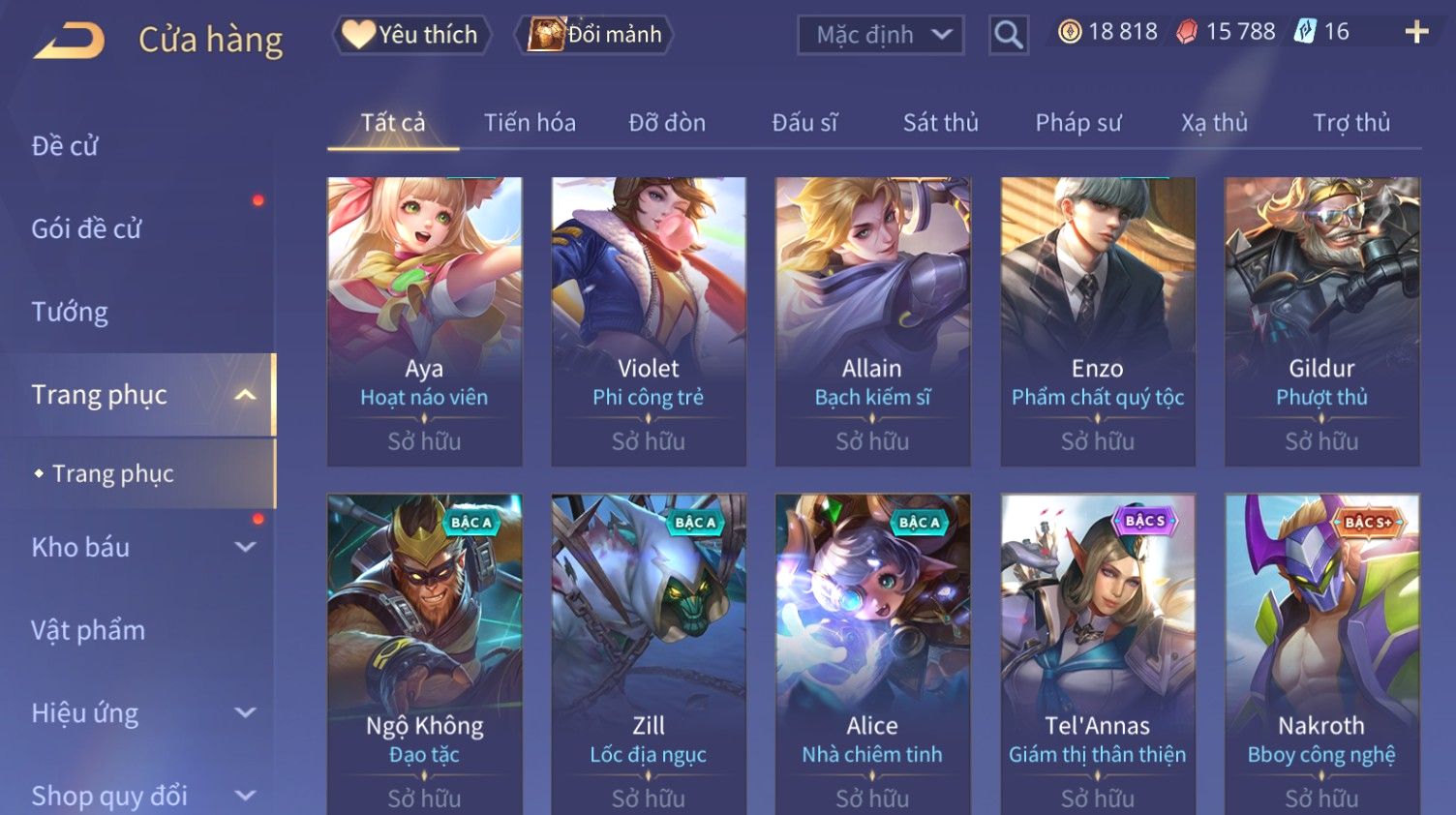Open the Gói đề cử section

(86, 228)
